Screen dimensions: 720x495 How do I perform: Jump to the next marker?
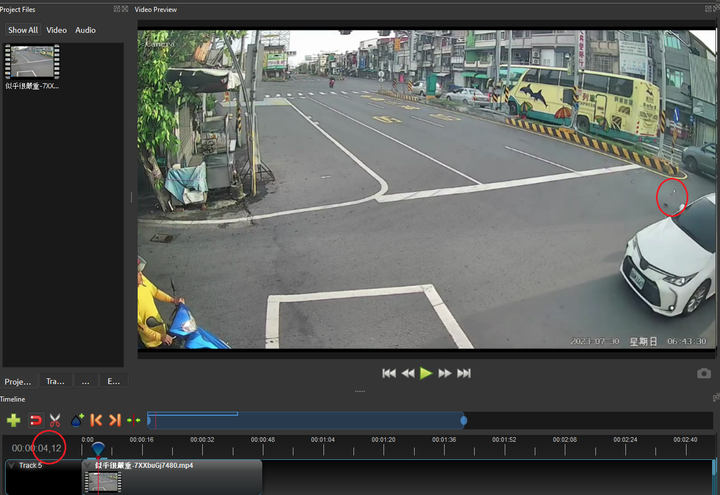coord(115,420)
